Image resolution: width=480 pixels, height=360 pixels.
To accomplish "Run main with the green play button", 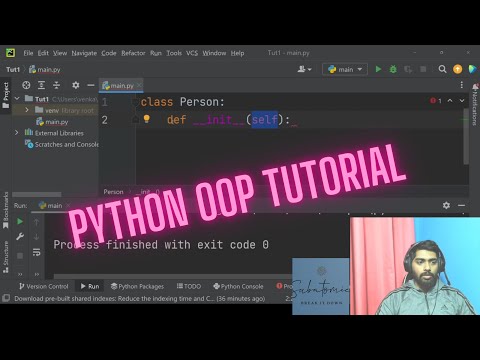I will 378,69.
